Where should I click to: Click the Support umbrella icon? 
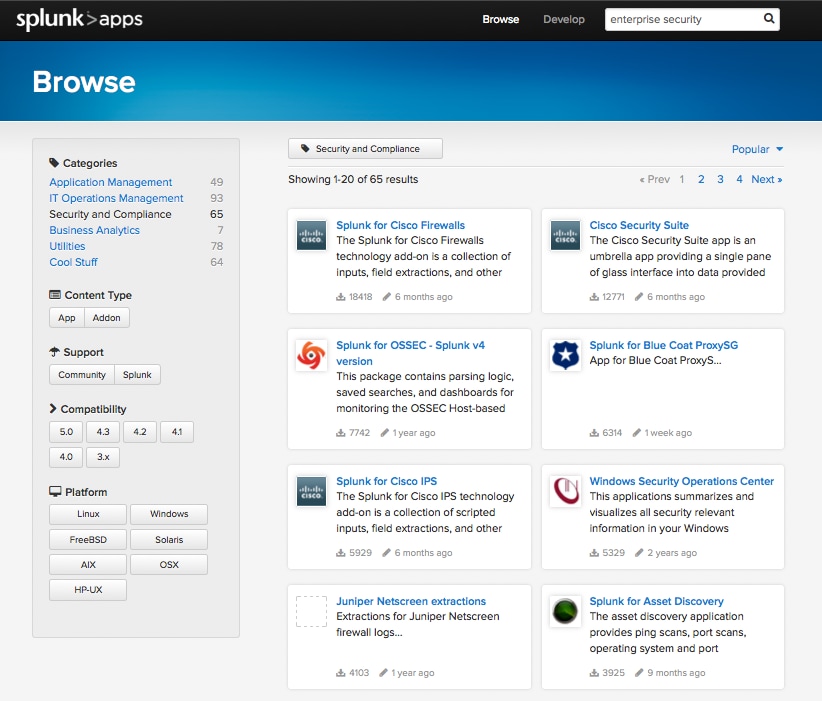coord(55,352)
